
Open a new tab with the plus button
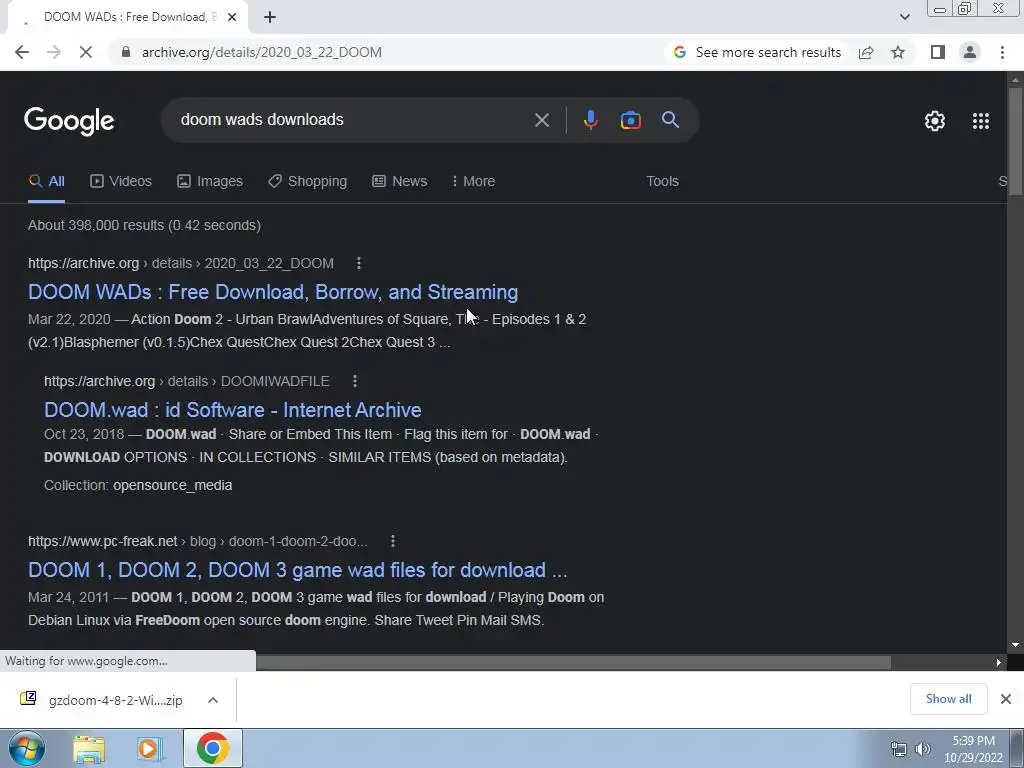pyautogui.click(x=270, y=17)
